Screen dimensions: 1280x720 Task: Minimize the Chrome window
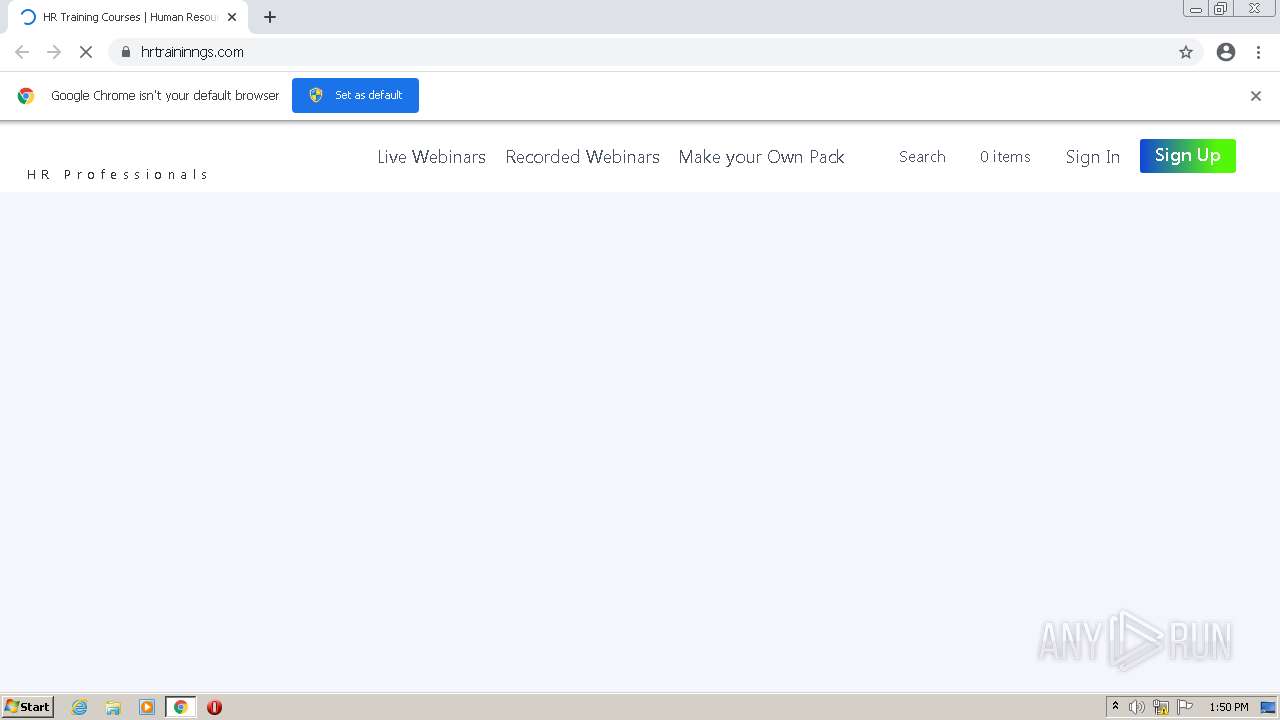tap(1196, 9)
